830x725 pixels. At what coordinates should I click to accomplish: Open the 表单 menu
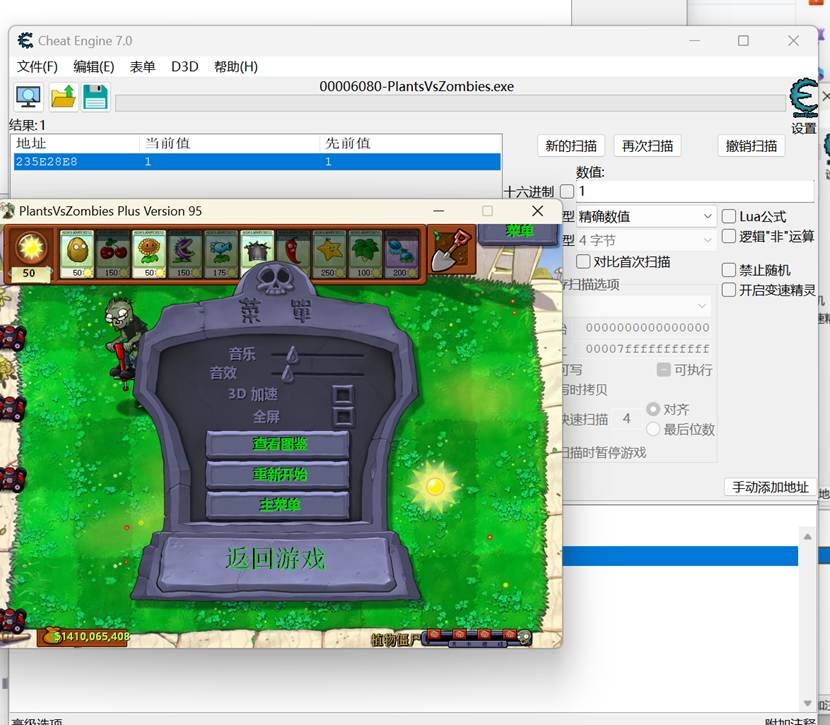(x=142, y=67)
